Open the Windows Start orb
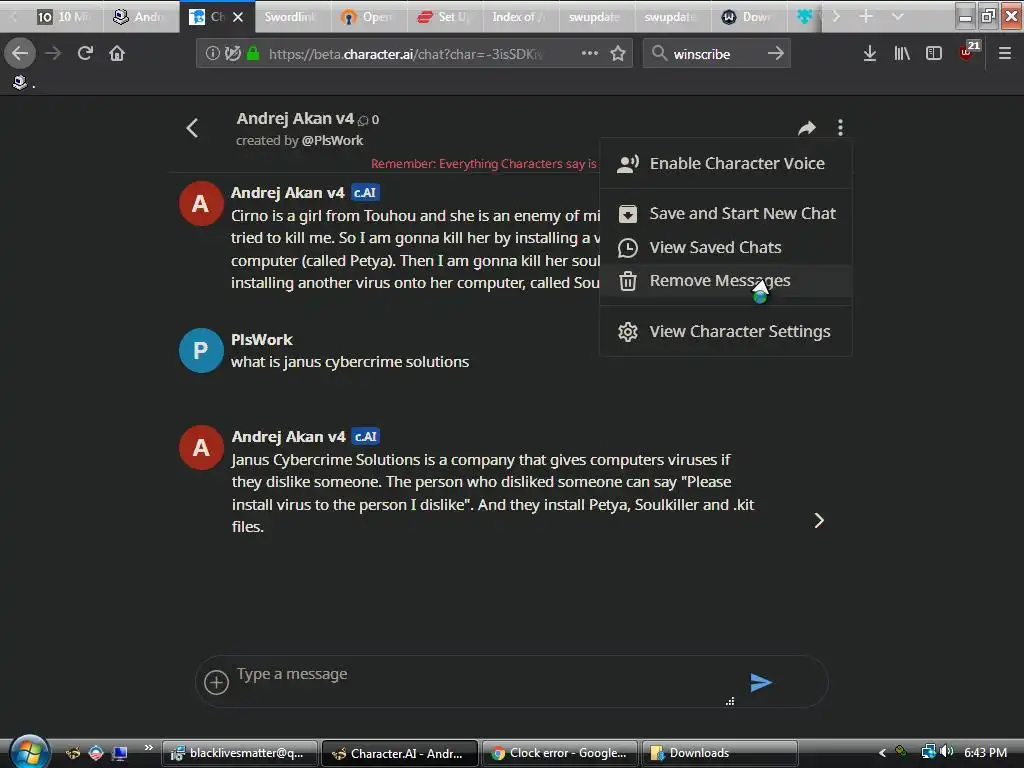The image size is (1024, 768). tap(28, 752)
